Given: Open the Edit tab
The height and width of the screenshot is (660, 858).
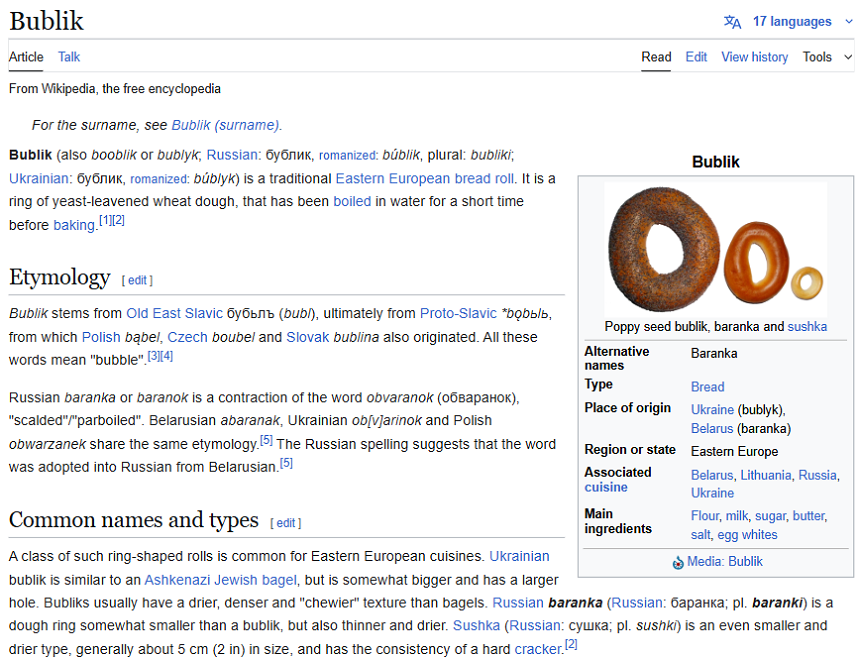Looking at the screenshot, I should 696,57.
